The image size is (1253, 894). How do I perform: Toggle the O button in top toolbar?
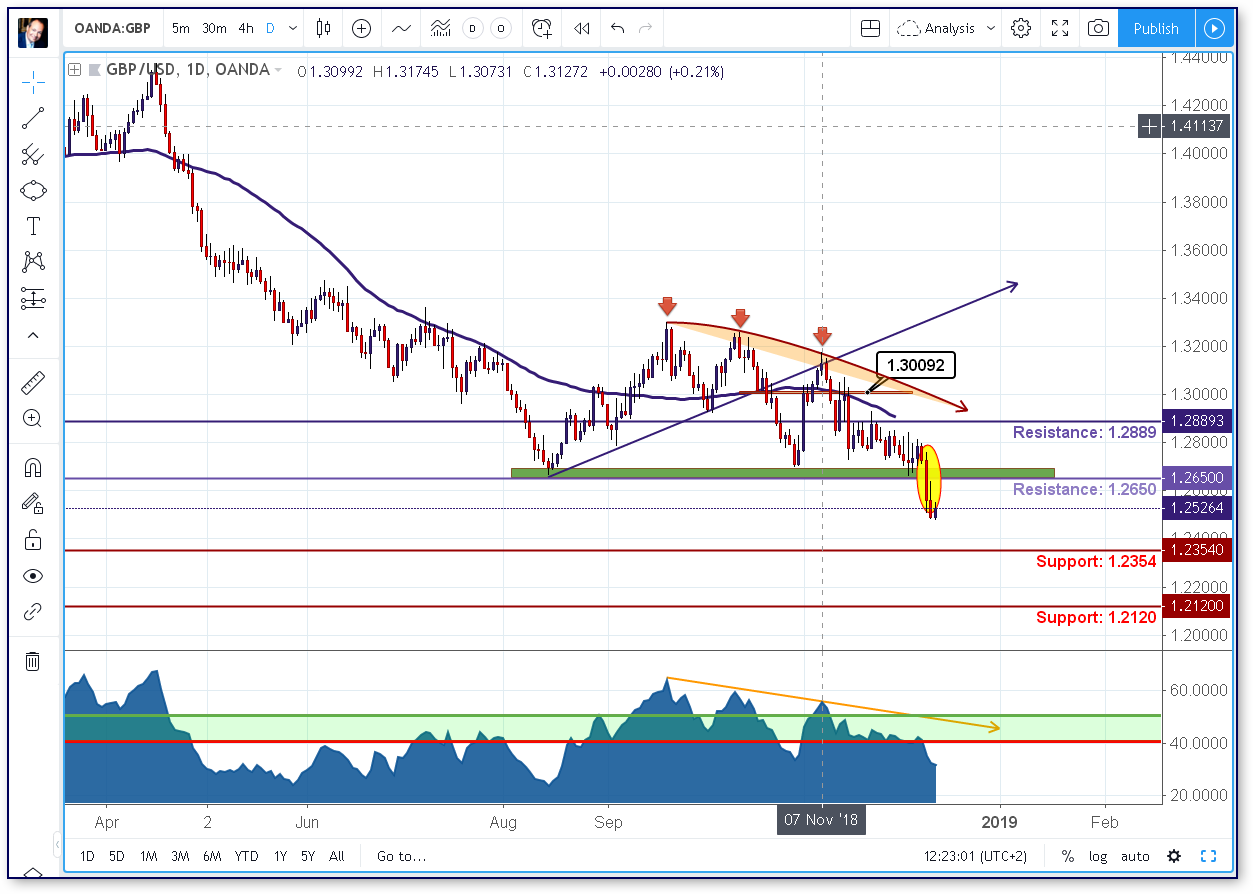coord(501,28)
